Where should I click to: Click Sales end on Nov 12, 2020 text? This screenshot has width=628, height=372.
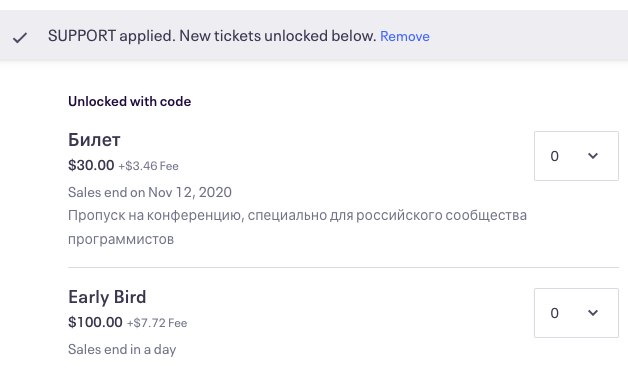(150, 192)
